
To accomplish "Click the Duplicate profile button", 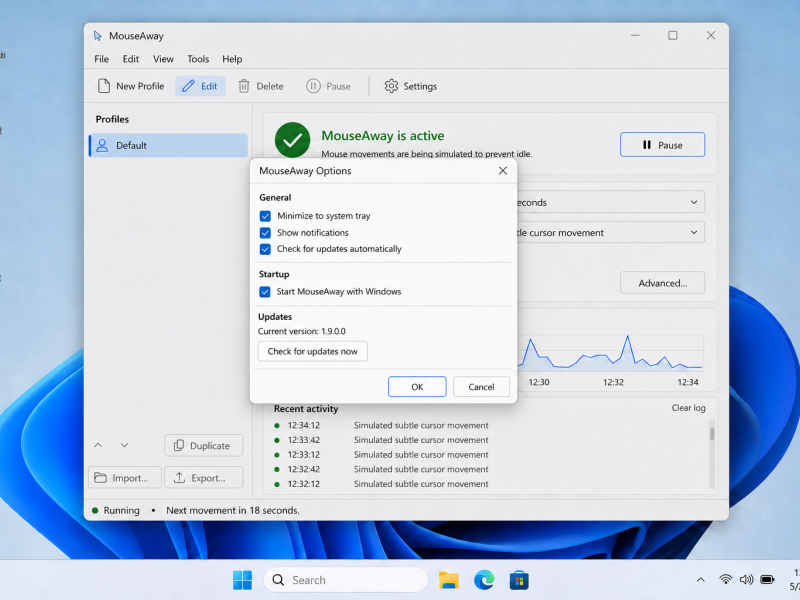I will click(204, 445).
